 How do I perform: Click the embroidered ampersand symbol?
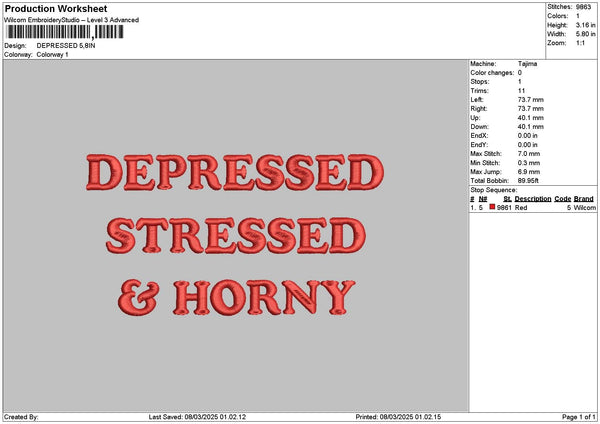[x=138, y=297]
